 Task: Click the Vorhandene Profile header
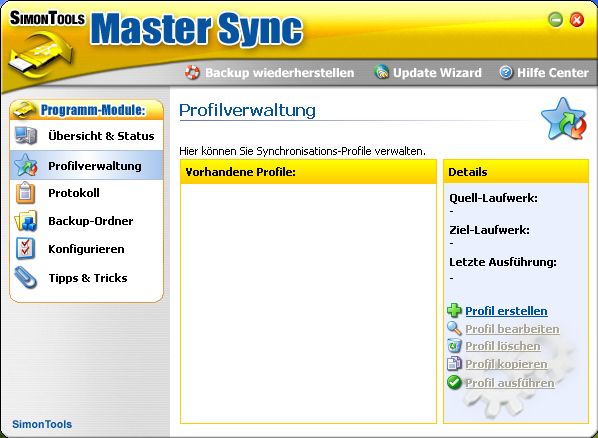pyautogui.click(x=308, y=172)
